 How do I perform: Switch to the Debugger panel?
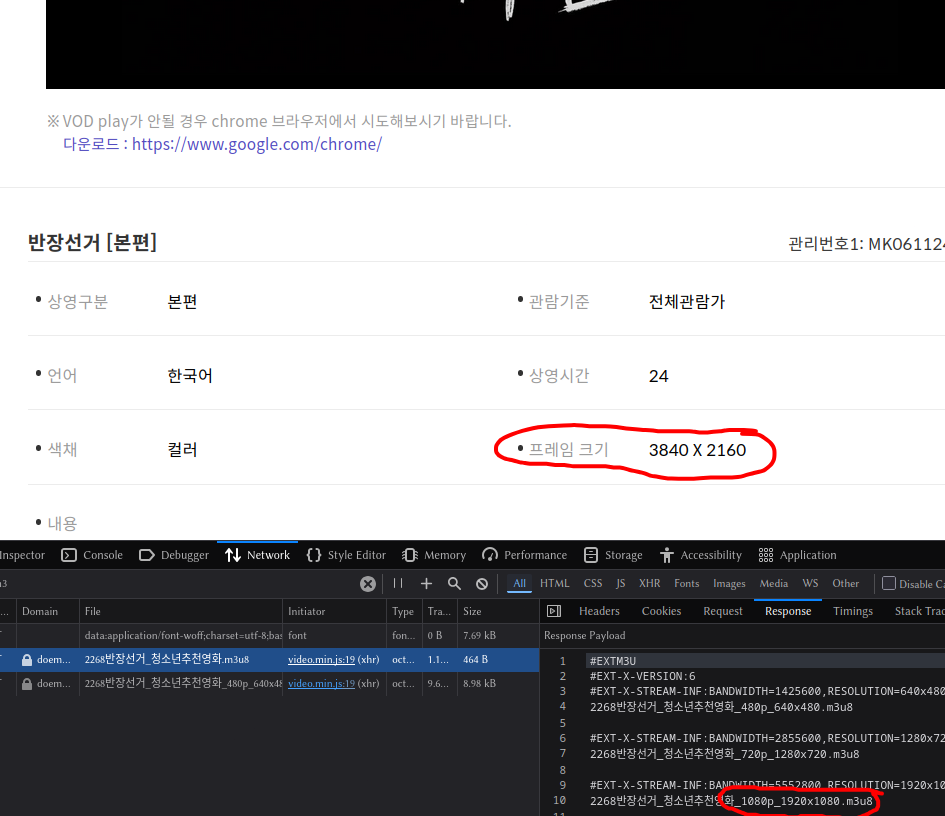[174, 555]
